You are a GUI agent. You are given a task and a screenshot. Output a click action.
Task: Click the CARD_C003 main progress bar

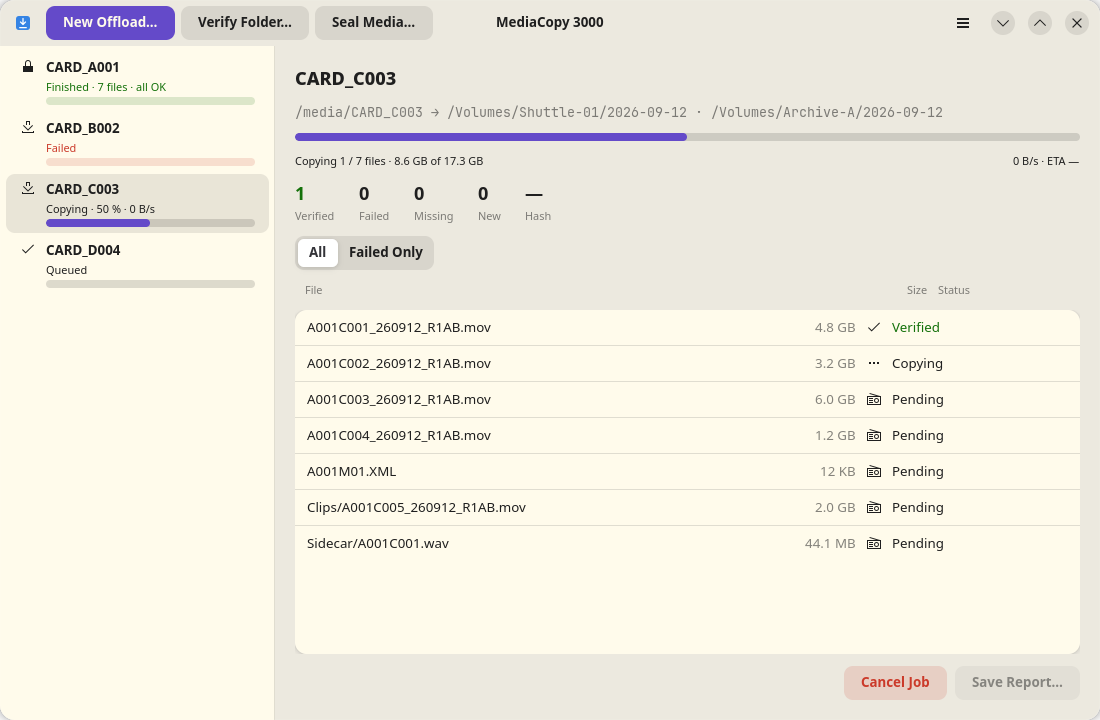[687, 137]
